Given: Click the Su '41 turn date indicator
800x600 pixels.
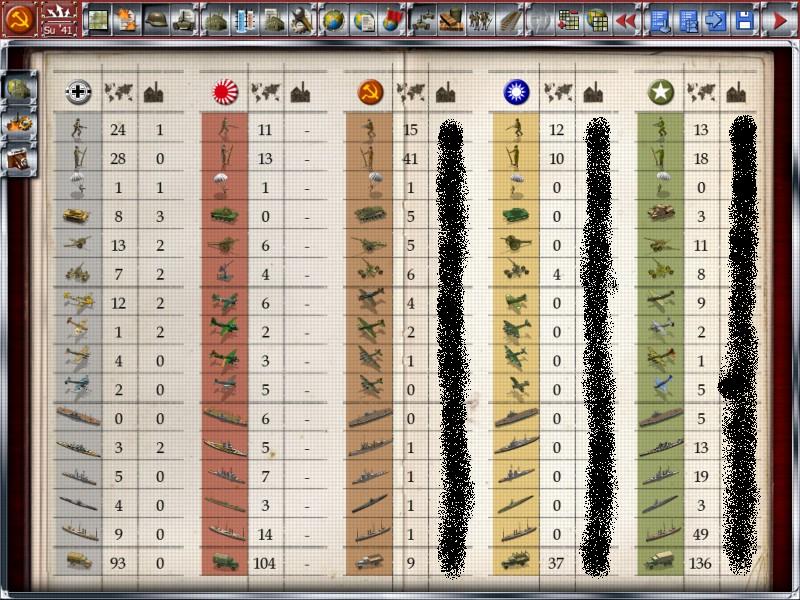Looking at the screenshot, I should [59, 19].
